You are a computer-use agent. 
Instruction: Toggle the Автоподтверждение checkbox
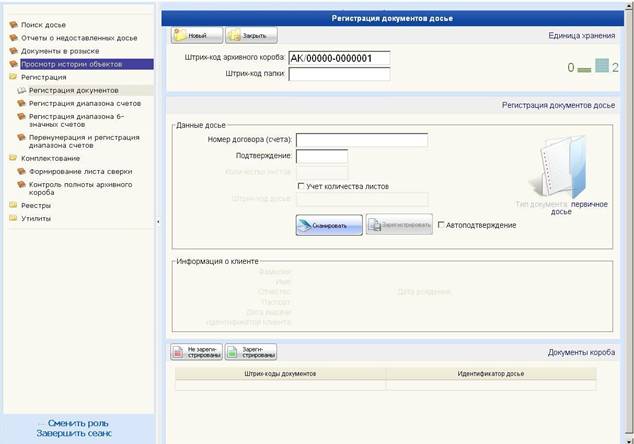441,225
